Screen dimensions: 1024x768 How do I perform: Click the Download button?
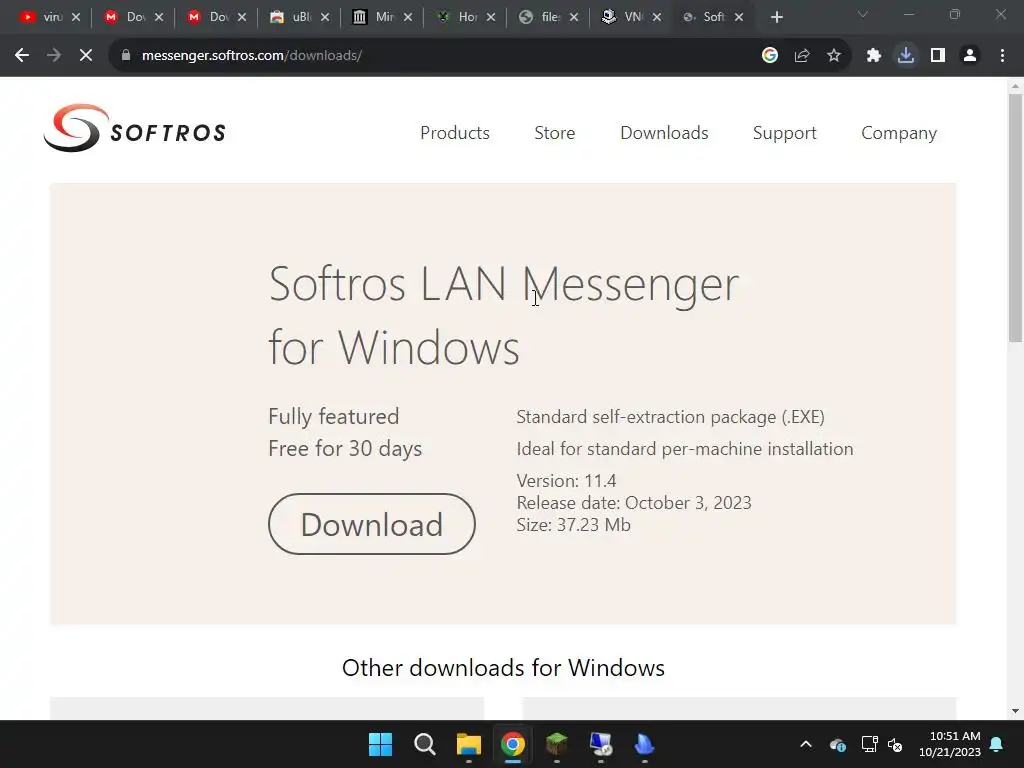point(372,524)
